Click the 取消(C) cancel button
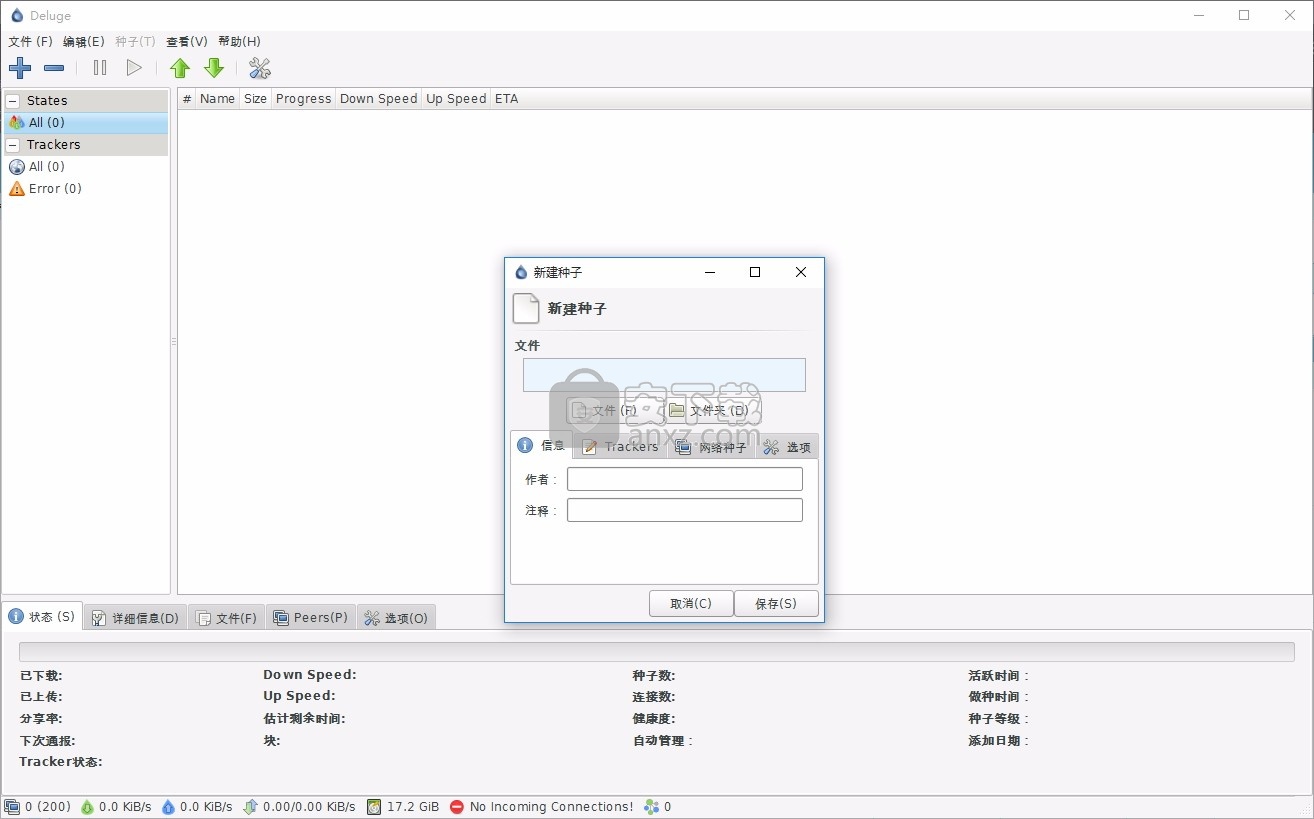The height and width of the screenshot is (819, 1314). click(691, 603)
